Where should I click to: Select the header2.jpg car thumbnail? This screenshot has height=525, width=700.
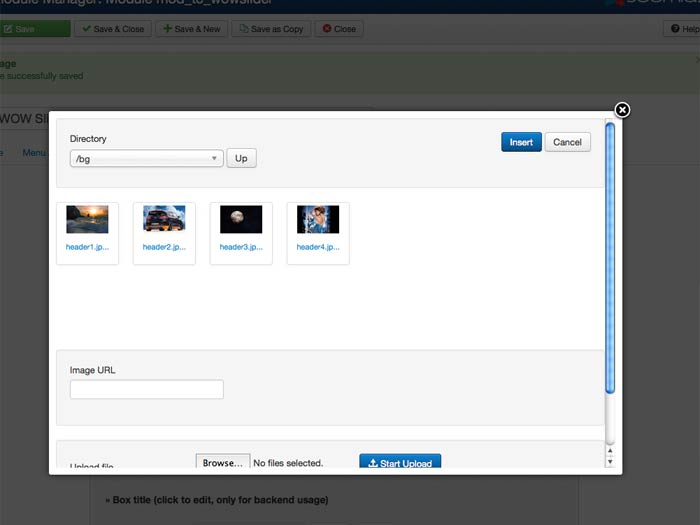tap(164, 219)
